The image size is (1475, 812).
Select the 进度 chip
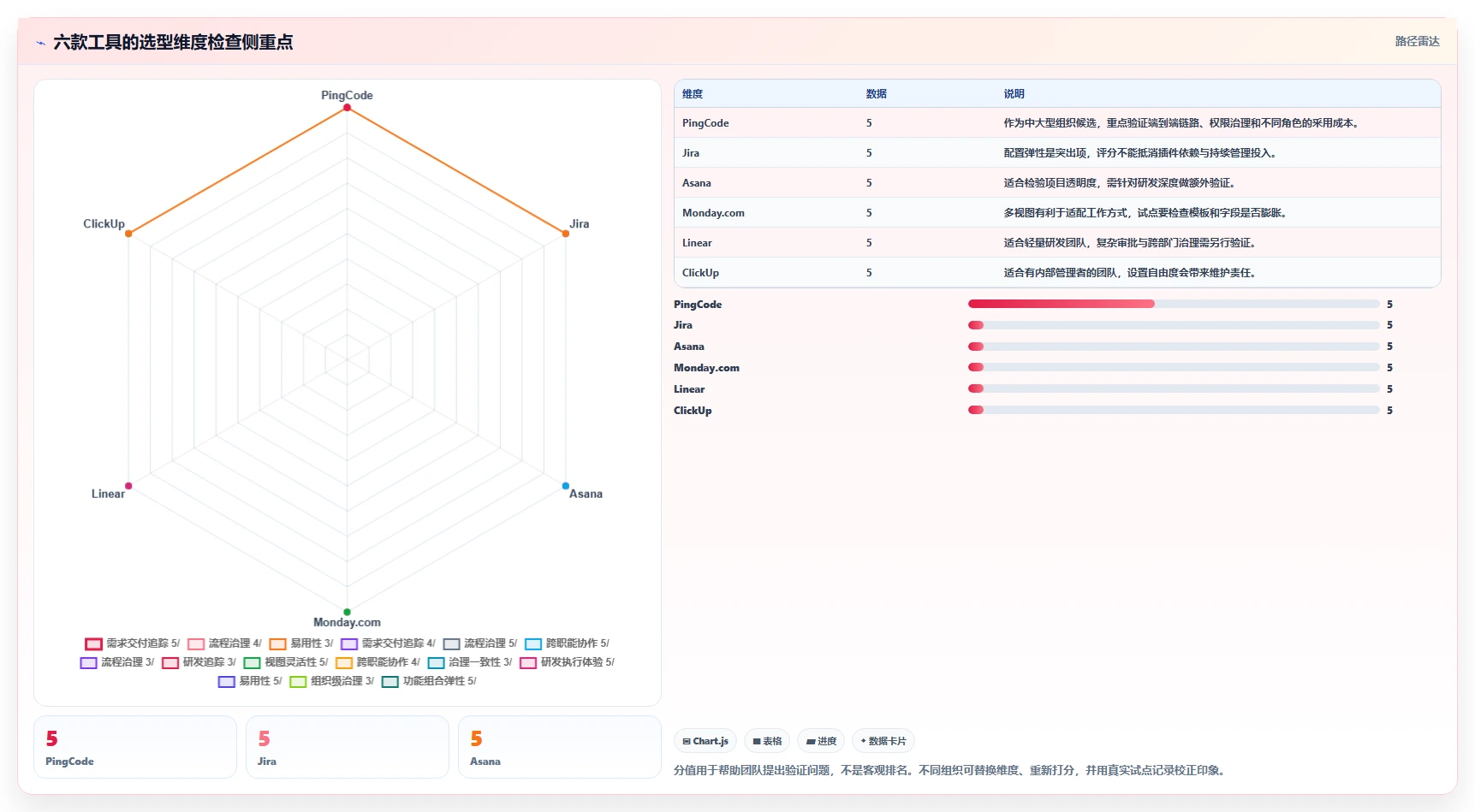point(821,741)
